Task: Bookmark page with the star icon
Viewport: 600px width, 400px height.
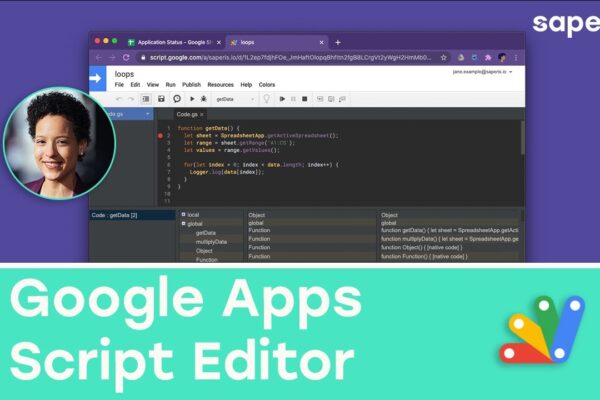Action: click(x=443, y=57)
